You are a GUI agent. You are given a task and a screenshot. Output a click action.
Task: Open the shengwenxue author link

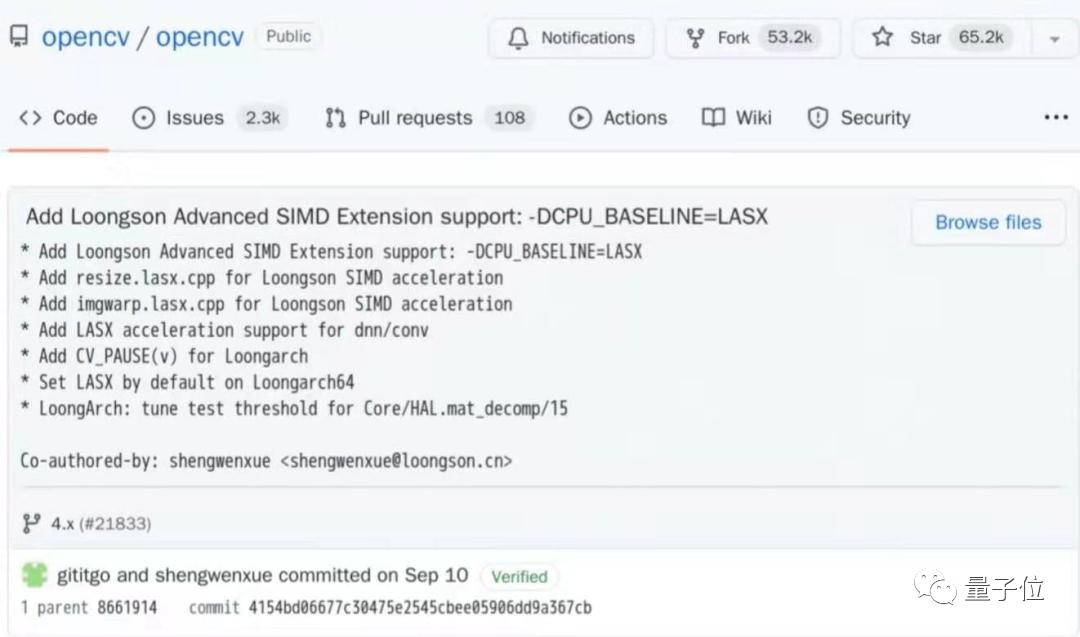coord(214,575)
